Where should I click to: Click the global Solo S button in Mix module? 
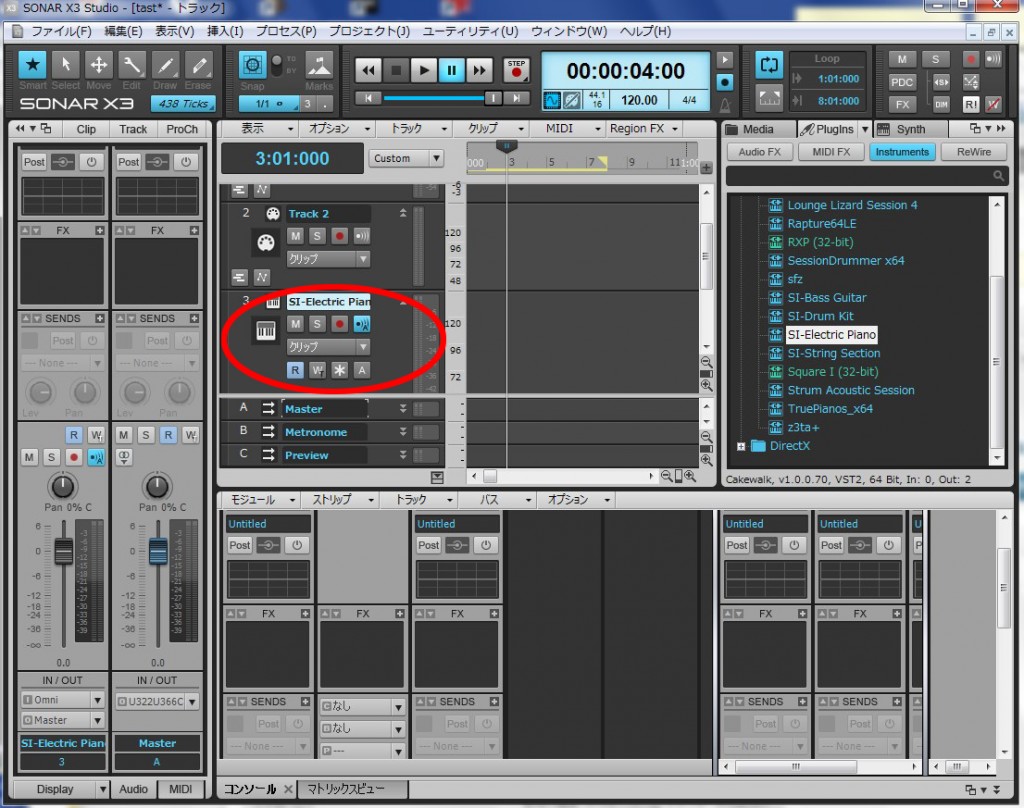[935, 59]
